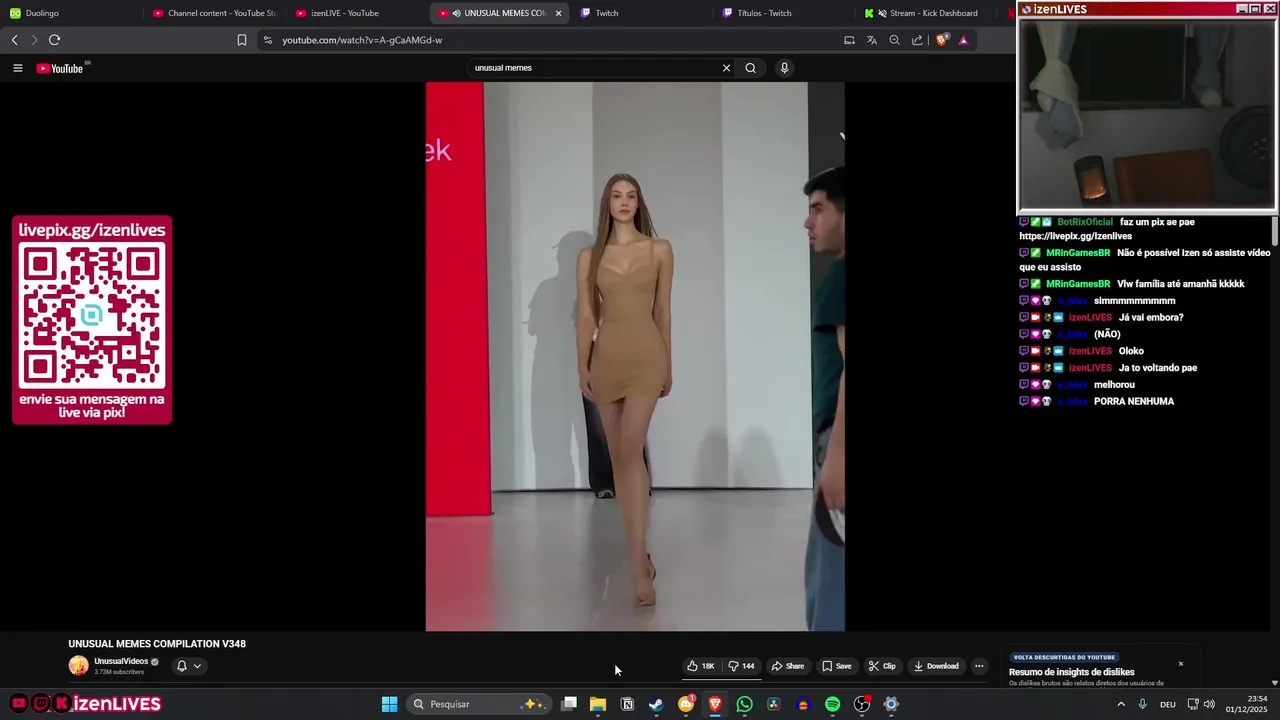Go back with the browser back arrow
The height and width of the screenshot is (720, 1280).
tap(15, 40)
